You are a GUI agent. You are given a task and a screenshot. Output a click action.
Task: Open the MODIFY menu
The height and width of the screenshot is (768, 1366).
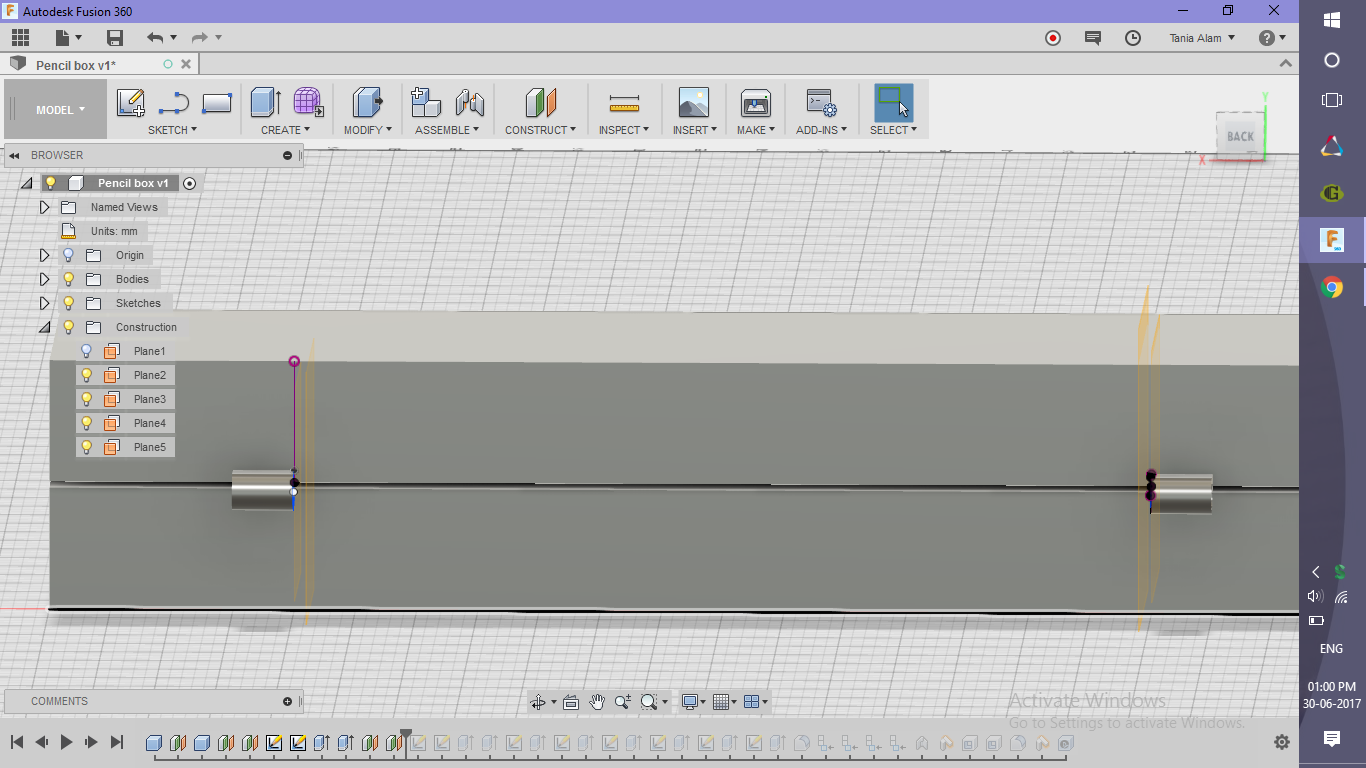point(367,130)
